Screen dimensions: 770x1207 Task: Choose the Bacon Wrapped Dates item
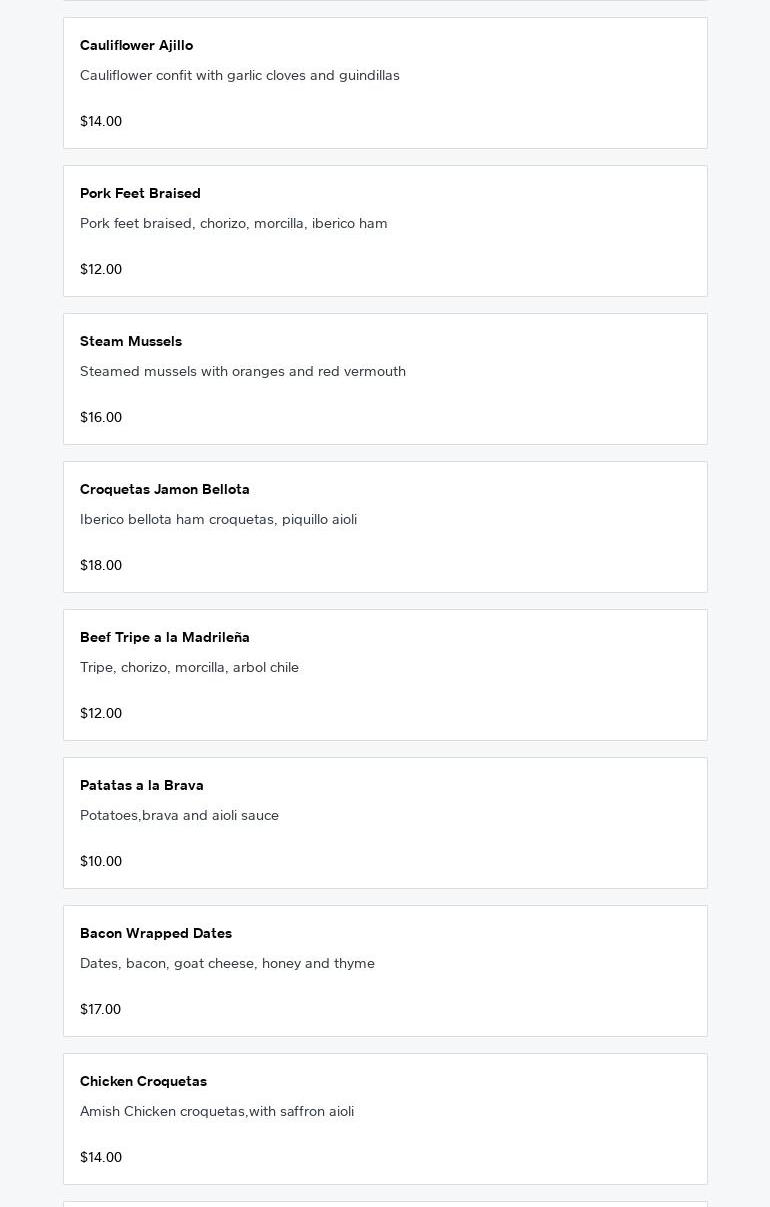[x=385, y=971]
